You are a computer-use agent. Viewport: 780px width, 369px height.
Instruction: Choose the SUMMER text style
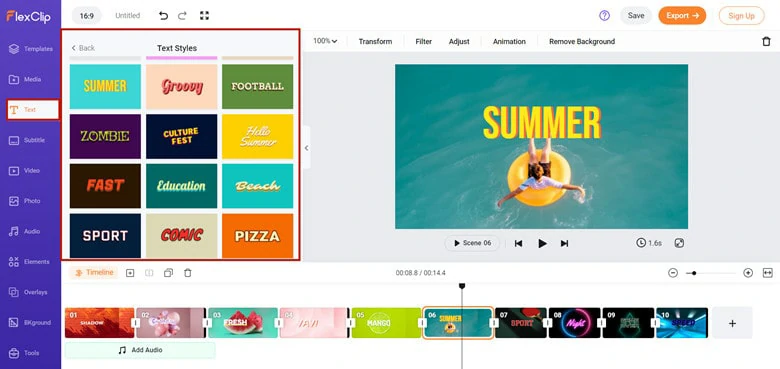105,87
